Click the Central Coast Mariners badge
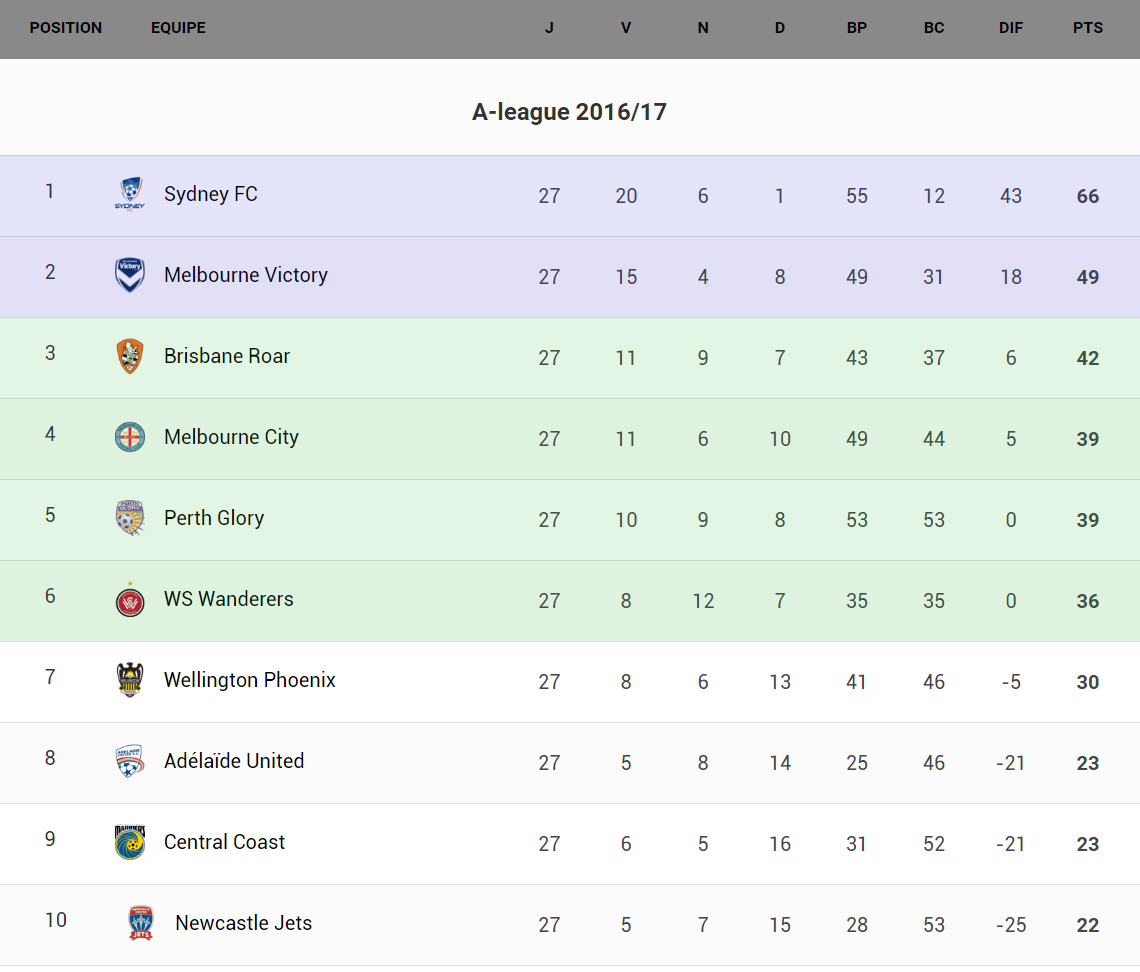Image resolution: width=1140 pixels, height=972 pixels. click(130, 842)
